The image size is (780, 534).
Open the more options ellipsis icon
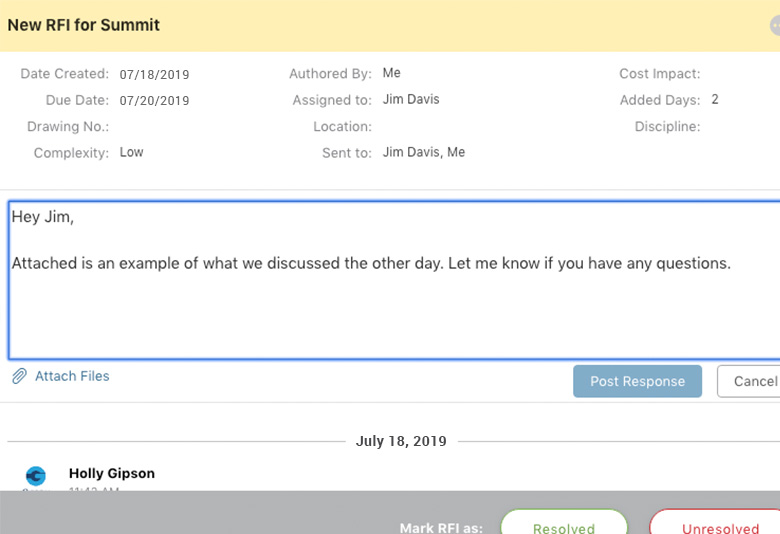pos(774,25)
